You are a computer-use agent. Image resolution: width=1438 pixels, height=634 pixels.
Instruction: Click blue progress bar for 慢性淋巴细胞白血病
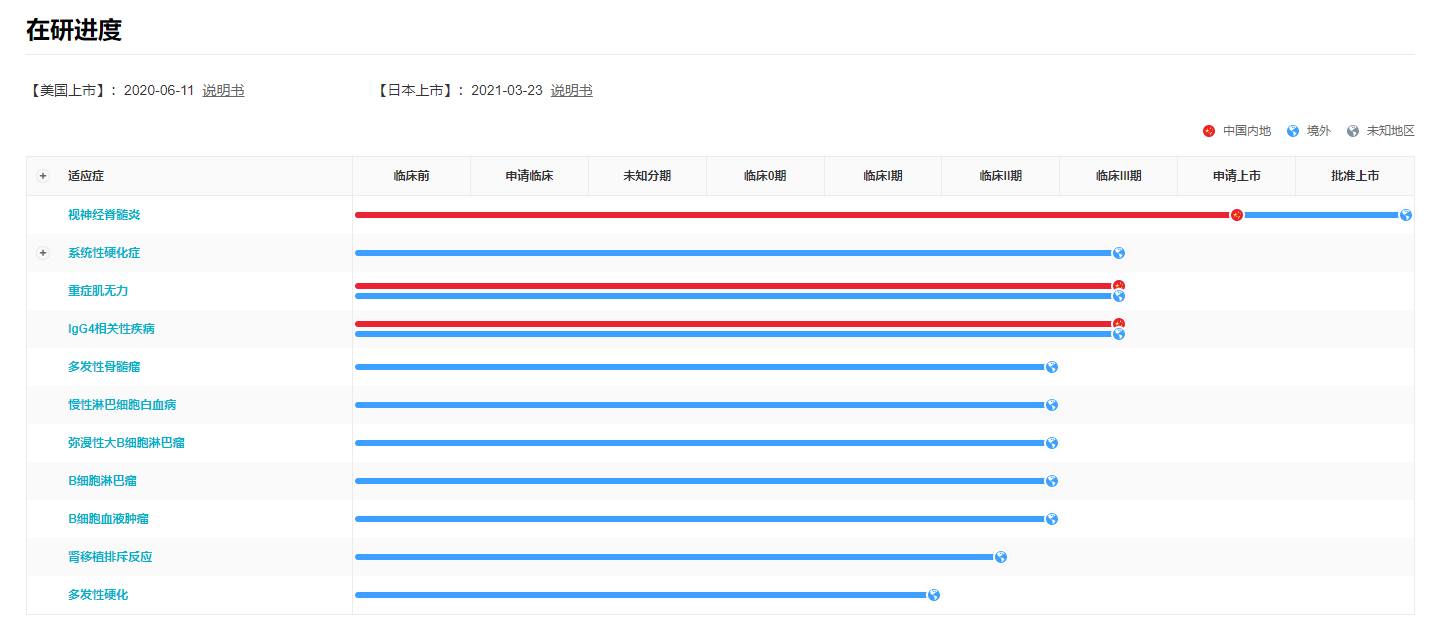[700, 405]
